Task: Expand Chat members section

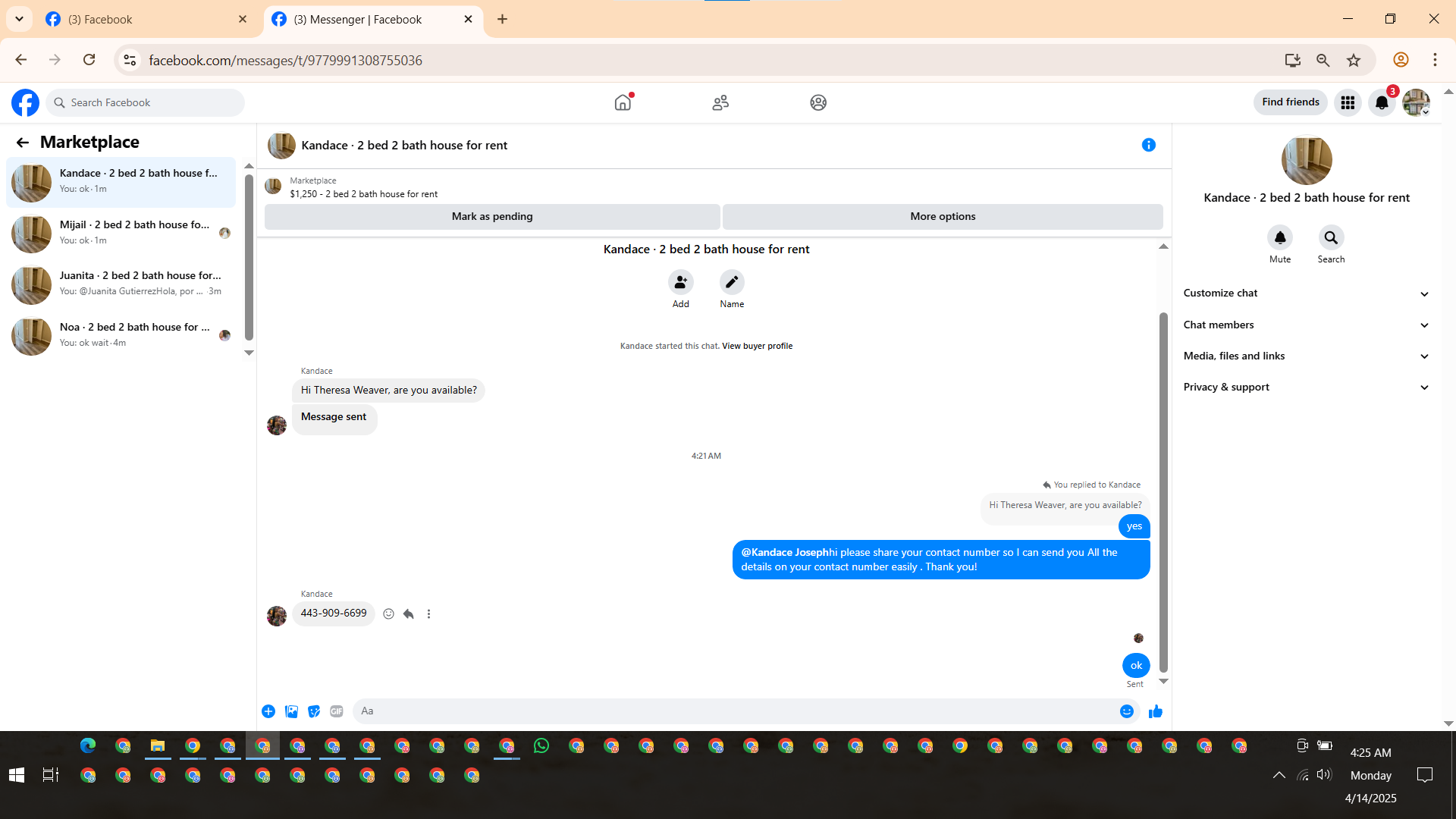Action: [1304, 325]
